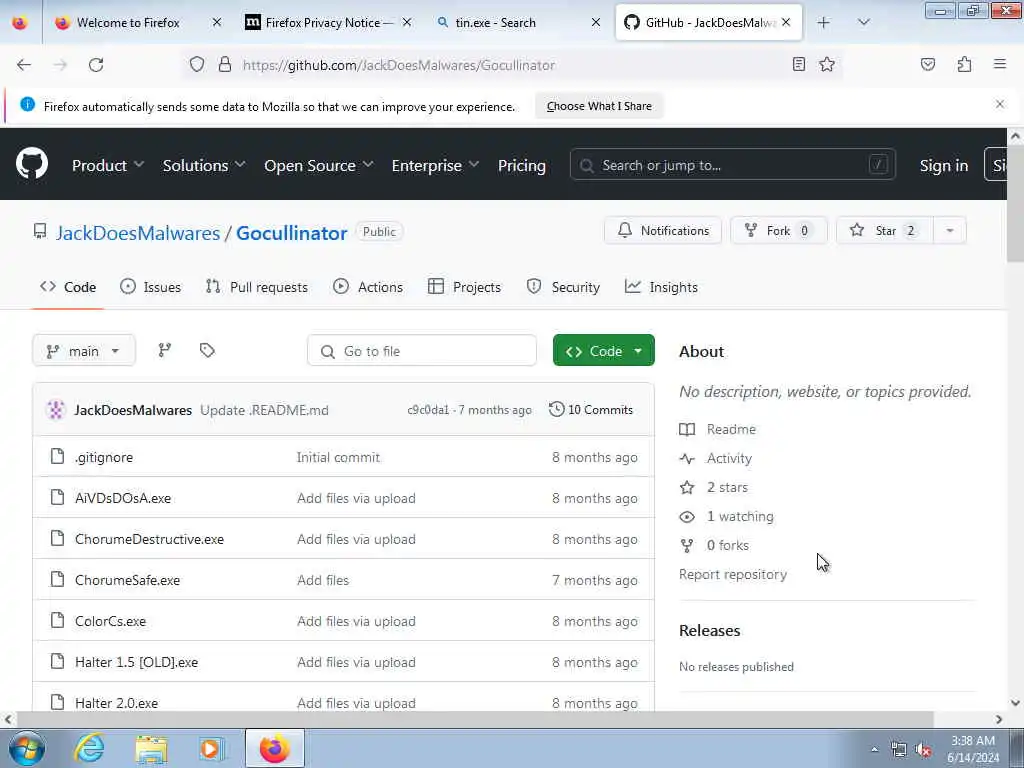1024x768 pixels.
Task: Star the Gocullinator repository
Action: point(884,231)
